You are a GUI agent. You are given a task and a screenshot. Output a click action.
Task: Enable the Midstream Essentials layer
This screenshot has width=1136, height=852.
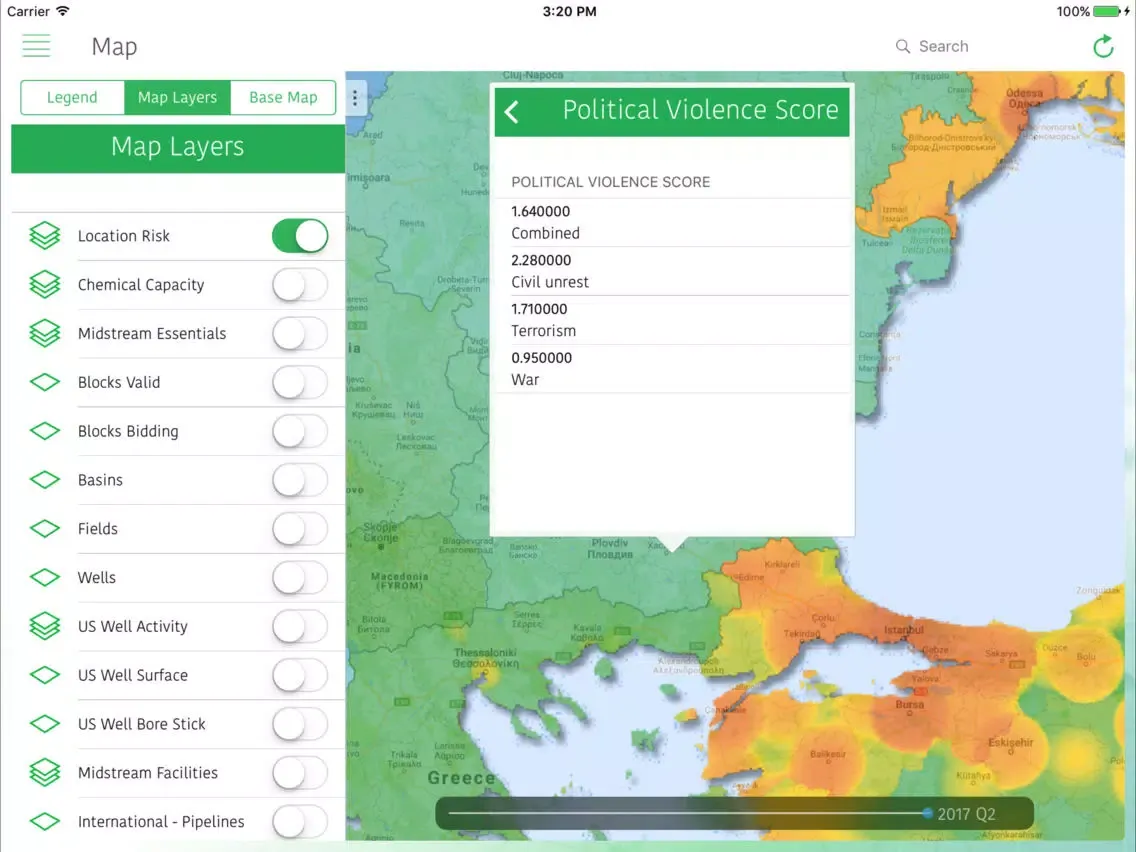coord(300,333)
